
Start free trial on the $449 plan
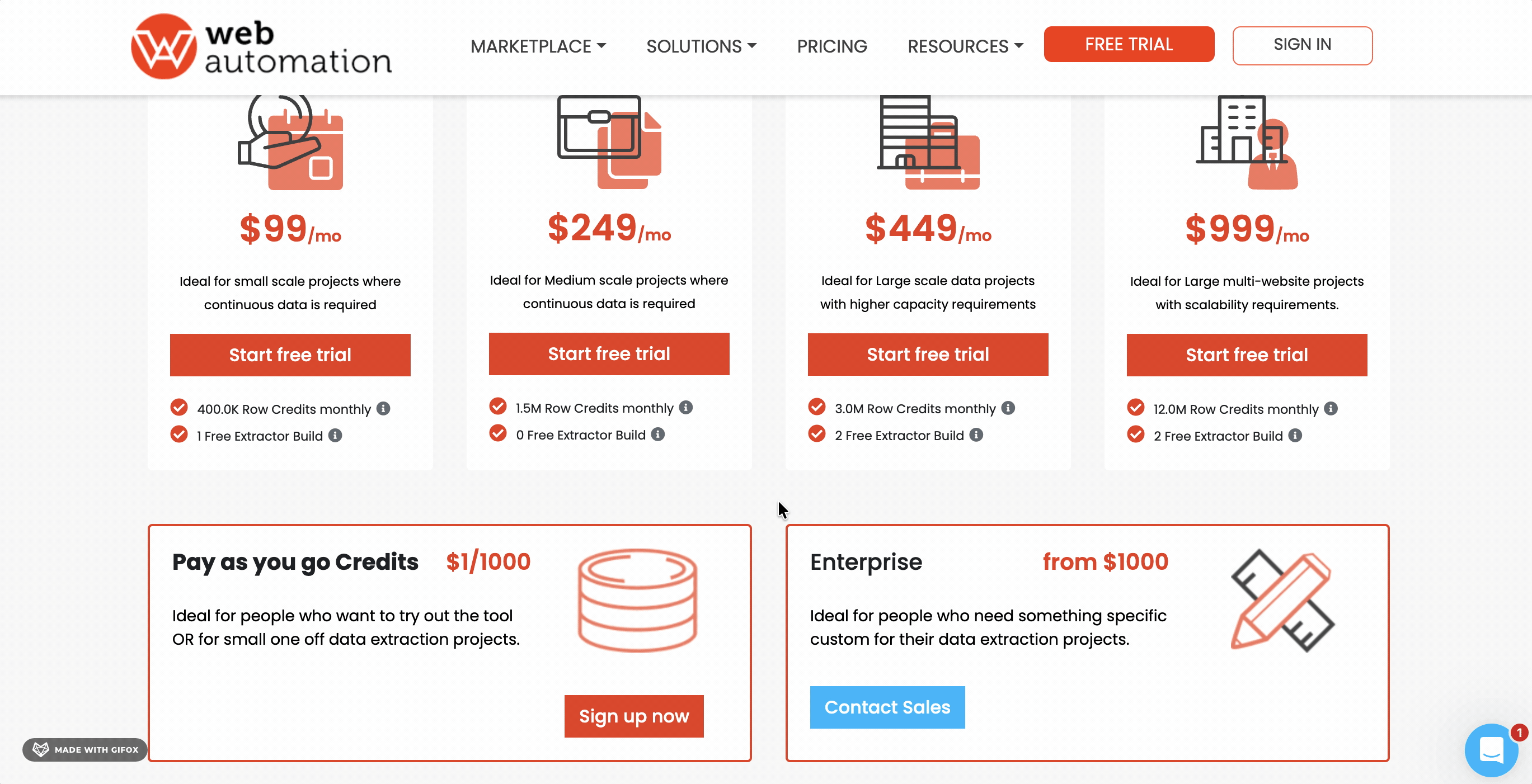[928, 355]
